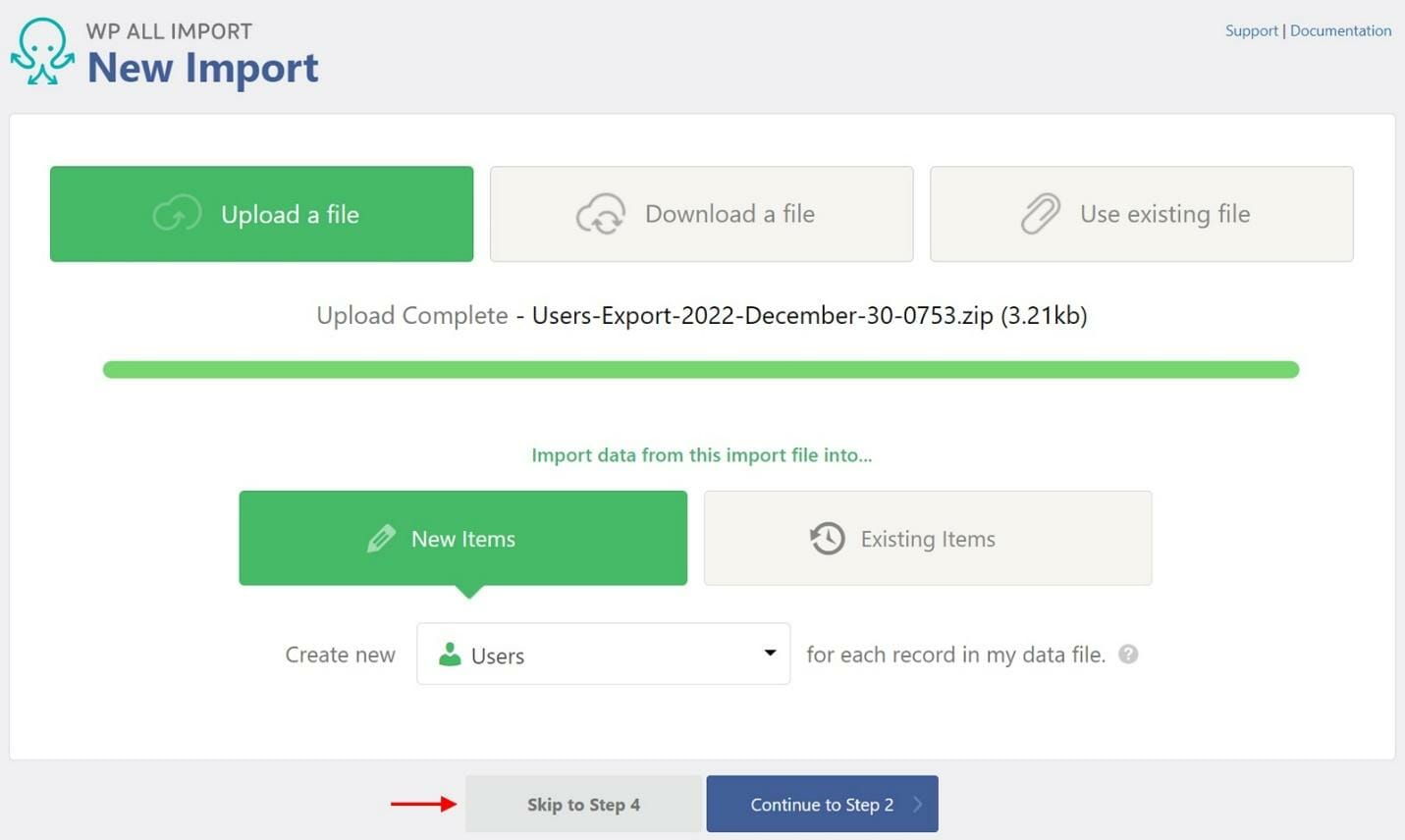The image size is (1405, 840).
Task: Click the green upload progress bar
Action: [x=701, y=370]
